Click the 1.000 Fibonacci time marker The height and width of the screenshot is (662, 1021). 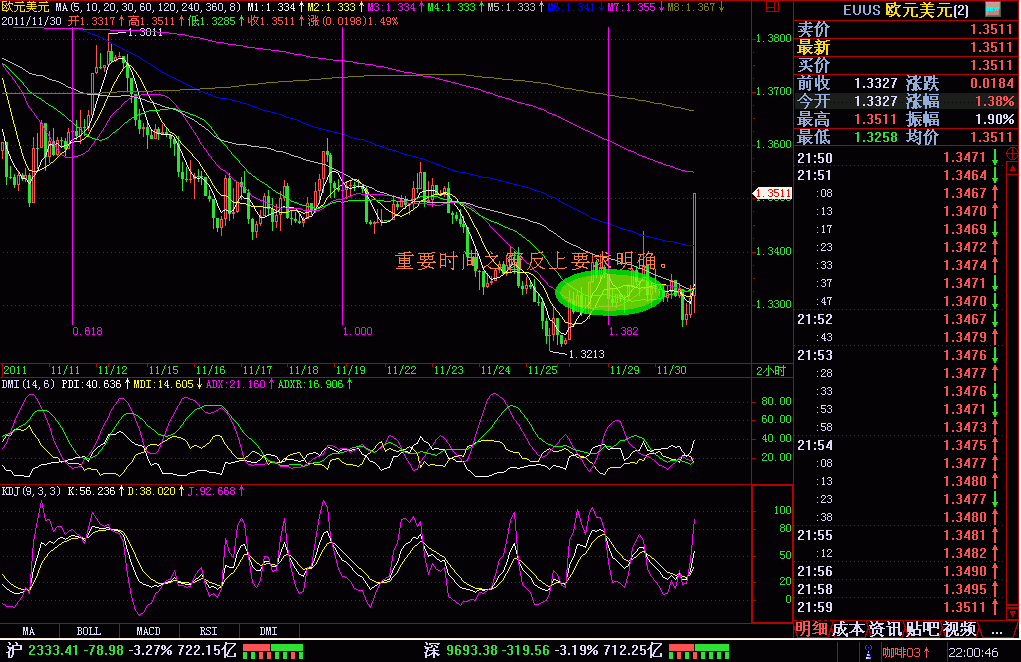click(x=357, y=331)
